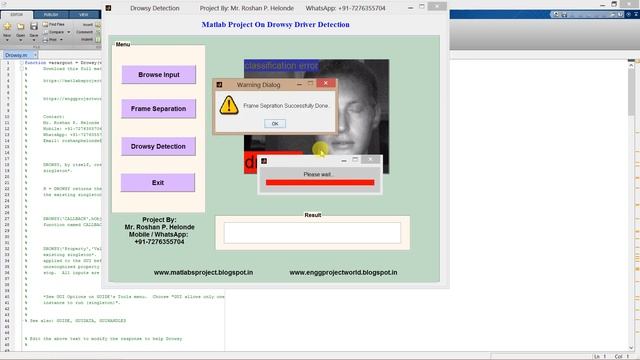This screenshot has height=360, width=640.
Task: Click the red Please wait progress bar
Action: pyautogui.click(x=320, y=182)
